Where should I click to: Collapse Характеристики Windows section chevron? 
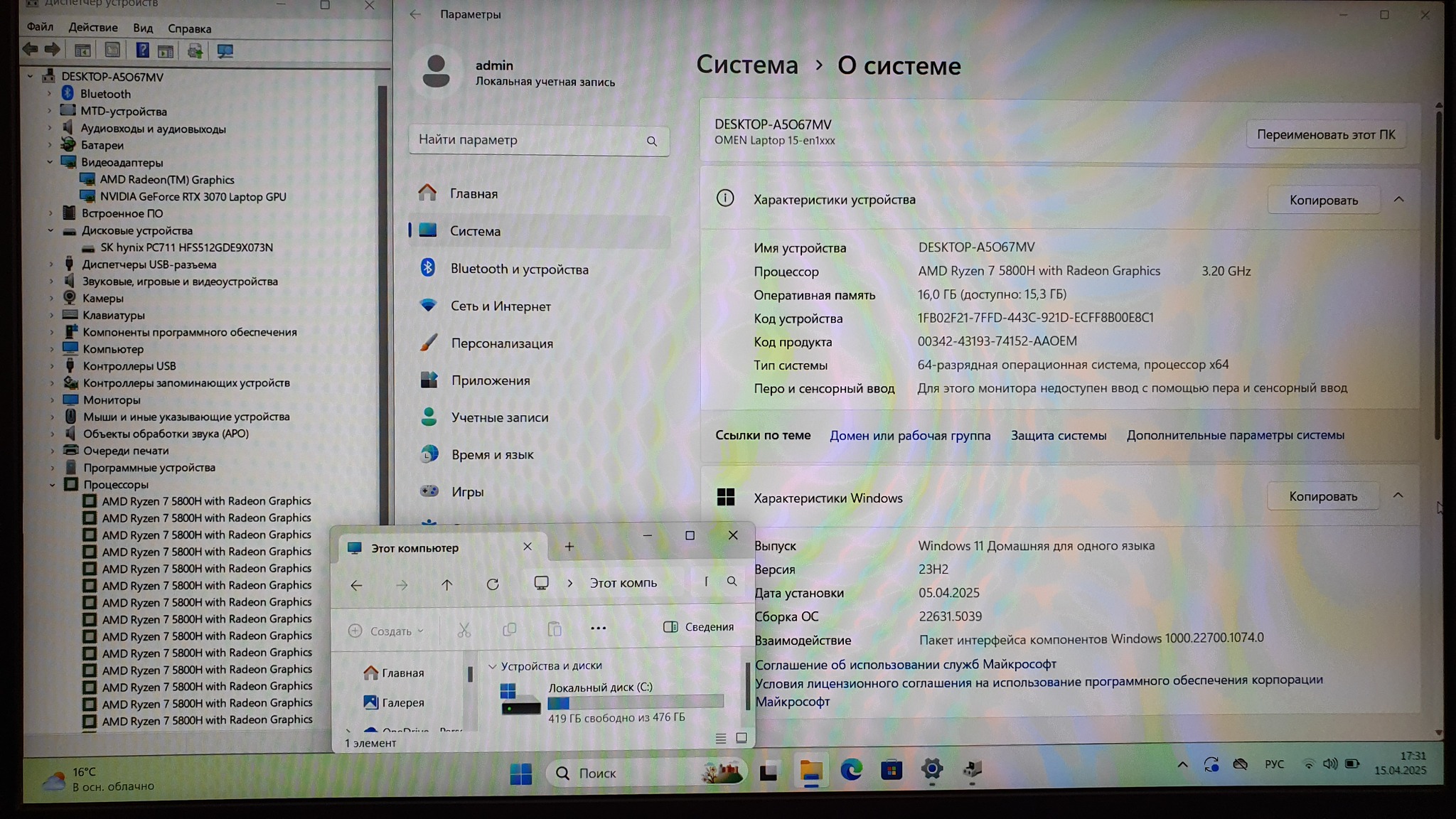[x=1398, y=496]
